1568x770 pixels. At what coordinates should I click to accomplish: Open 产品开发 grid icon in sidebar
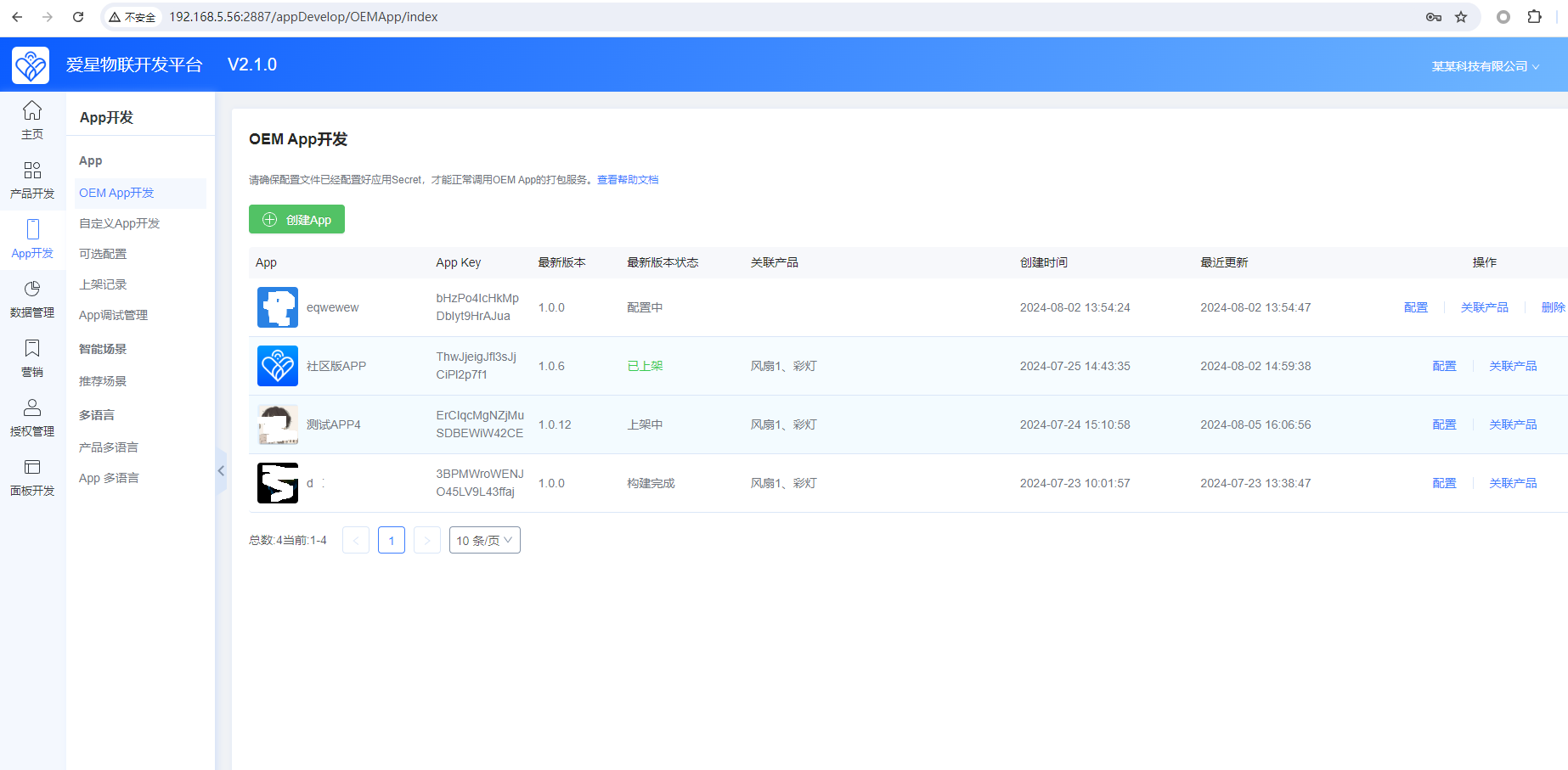pyautogui.click(x=32, y=170)
